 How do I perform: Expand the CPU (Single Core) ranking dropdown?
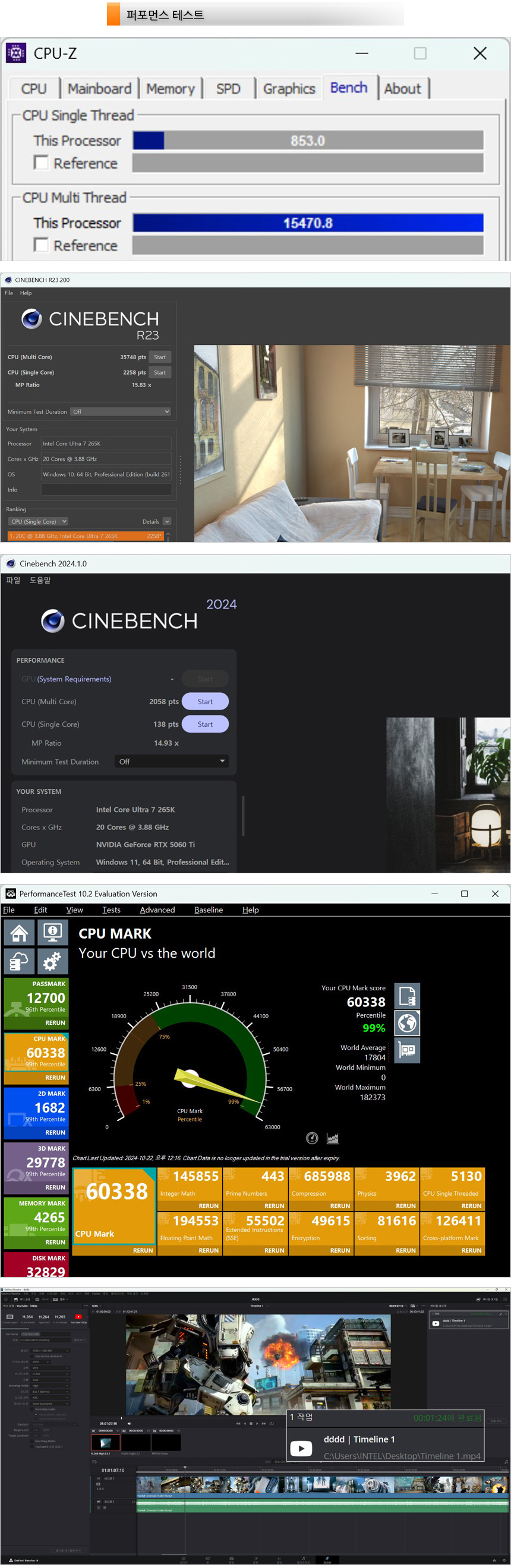tap(39, 522)
